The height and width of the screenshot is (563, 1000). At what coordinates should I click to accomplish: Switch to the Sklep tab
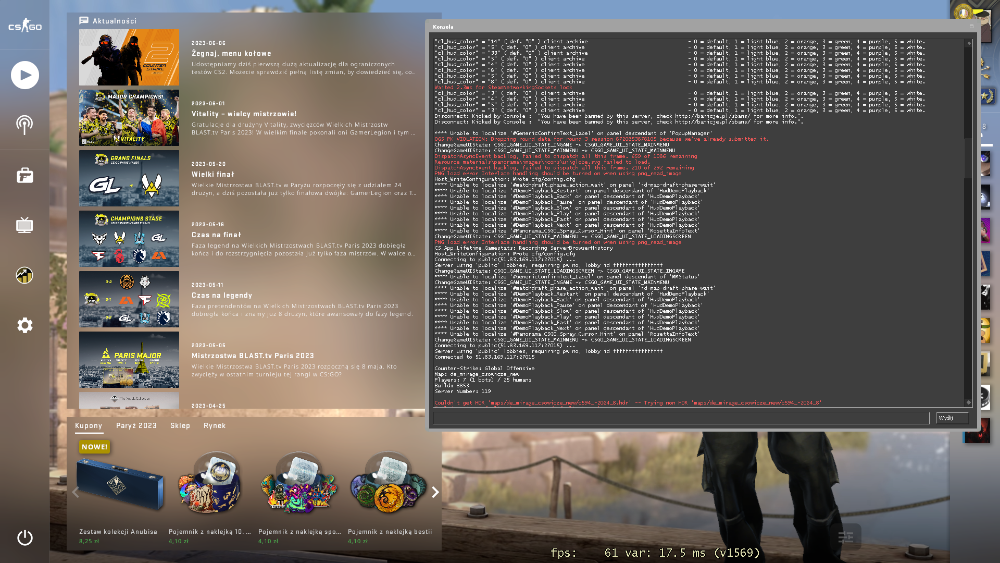[180, 425]
